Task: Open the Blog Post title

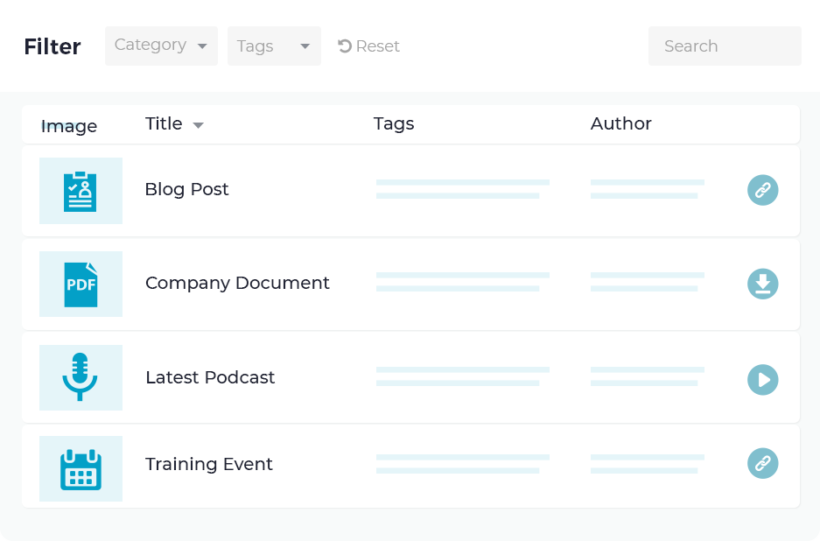Action: (x=187, y=189)
